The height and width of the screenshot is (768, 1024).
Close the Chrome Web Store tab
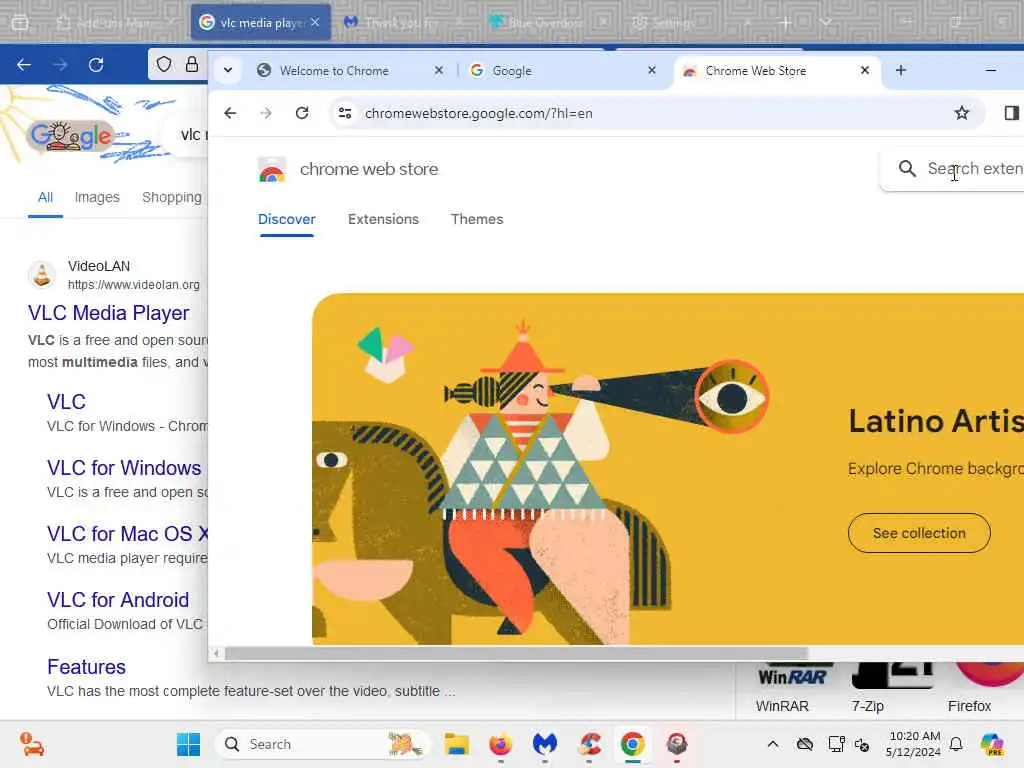(x=865, y=70)
